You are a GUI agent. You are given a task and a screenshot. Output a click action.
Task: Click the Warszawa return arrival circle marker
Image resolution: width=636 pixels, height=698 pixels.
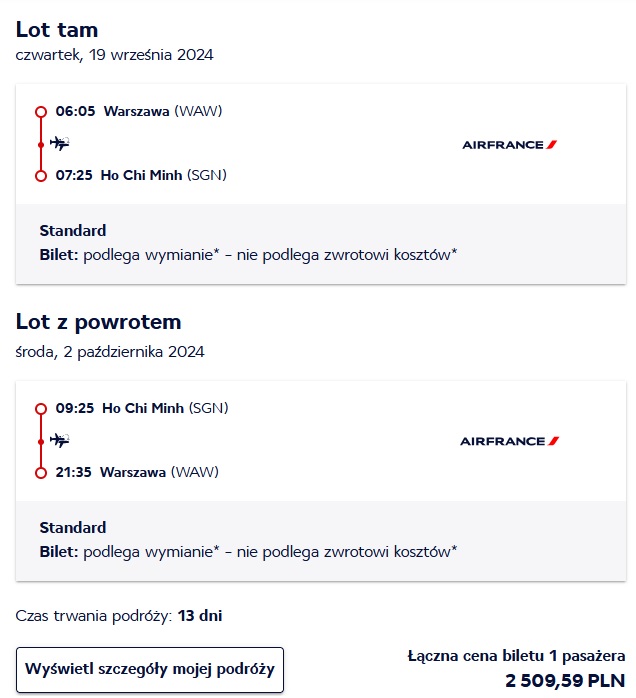tap(41, 473)
